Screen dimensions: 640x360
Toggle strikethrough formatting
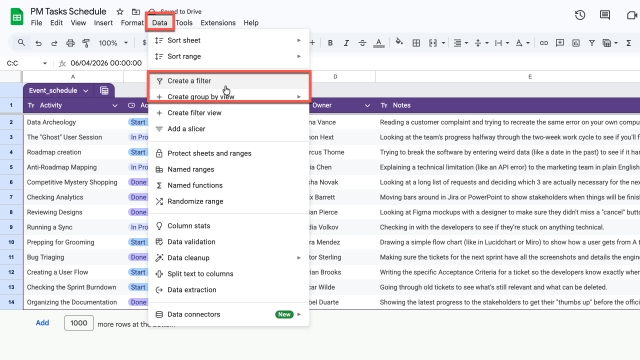[x=362, y=43]
